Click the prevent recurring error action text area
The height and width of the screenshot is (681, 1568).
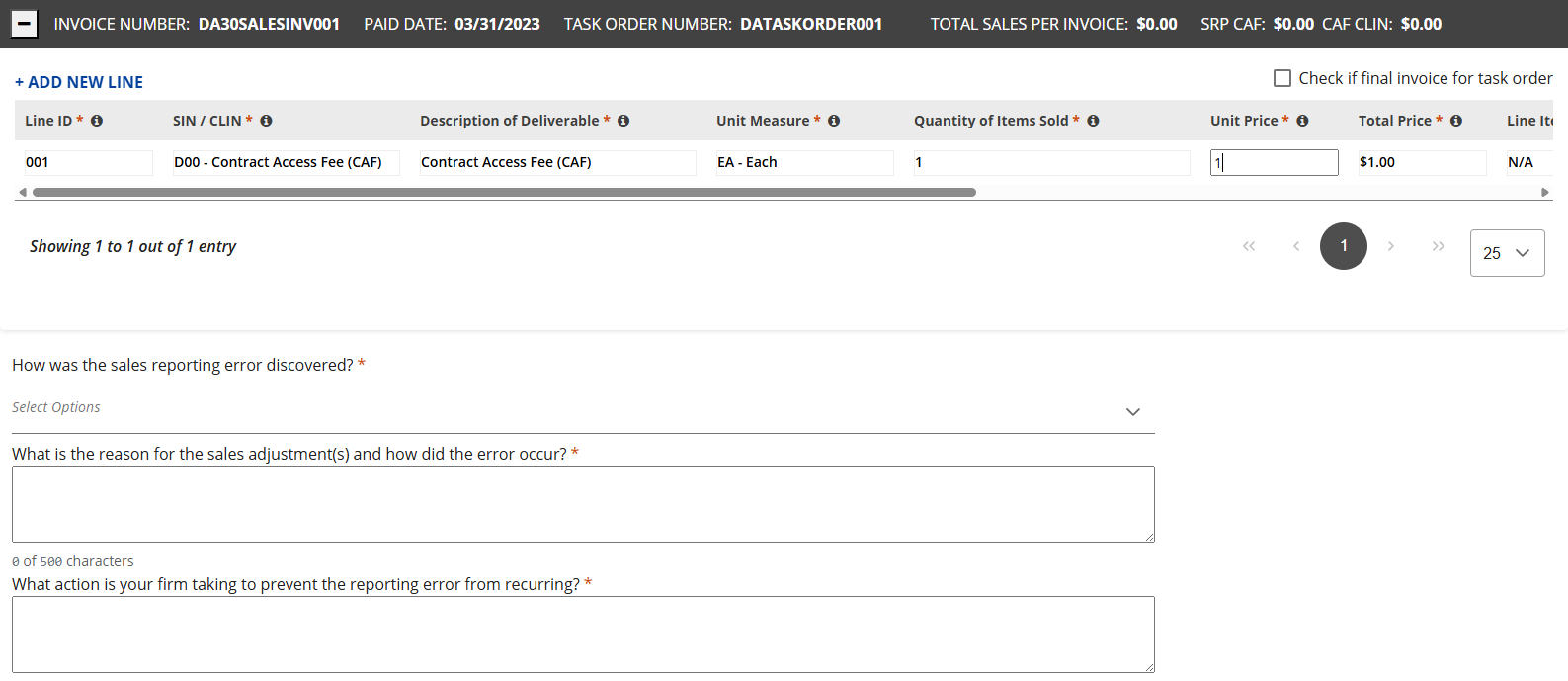[583, 635]
